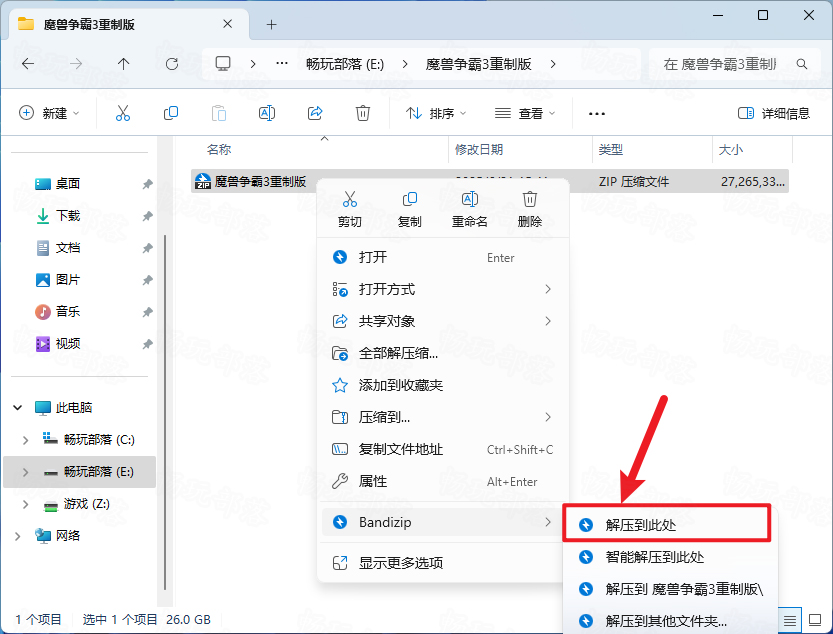833x634 pixels.
Task: Click the toolbar Paste clipboard icon
Action: tap(219, 113)
